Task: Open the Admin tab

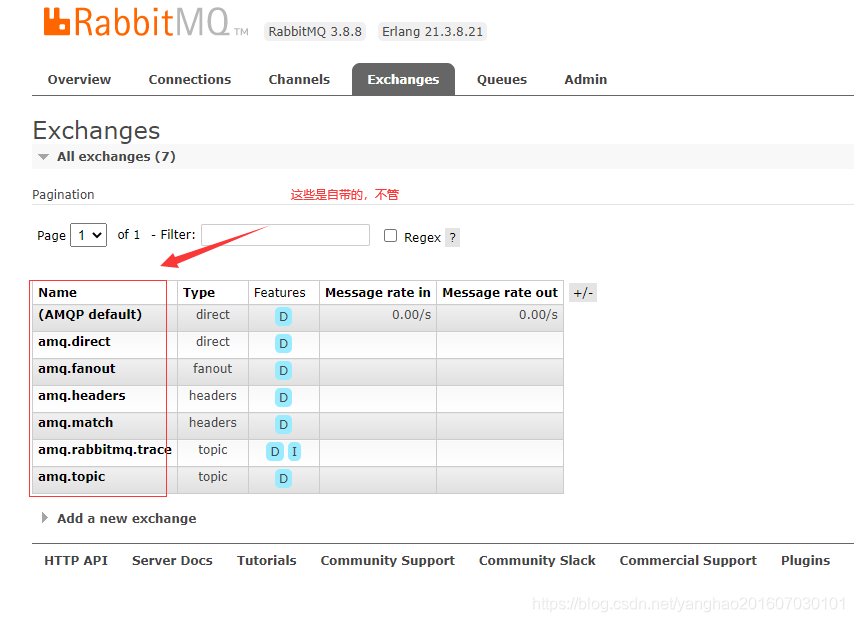Action: pos(585,80)
